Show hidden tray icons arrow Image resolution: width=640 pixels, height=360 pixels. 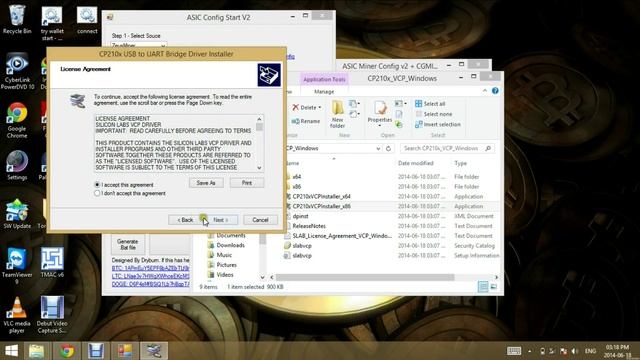point(529,351)
